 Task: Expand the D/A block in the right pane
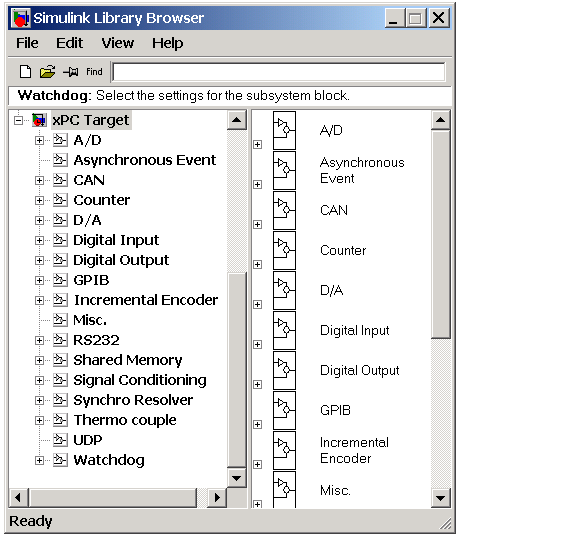pos(257,304)
